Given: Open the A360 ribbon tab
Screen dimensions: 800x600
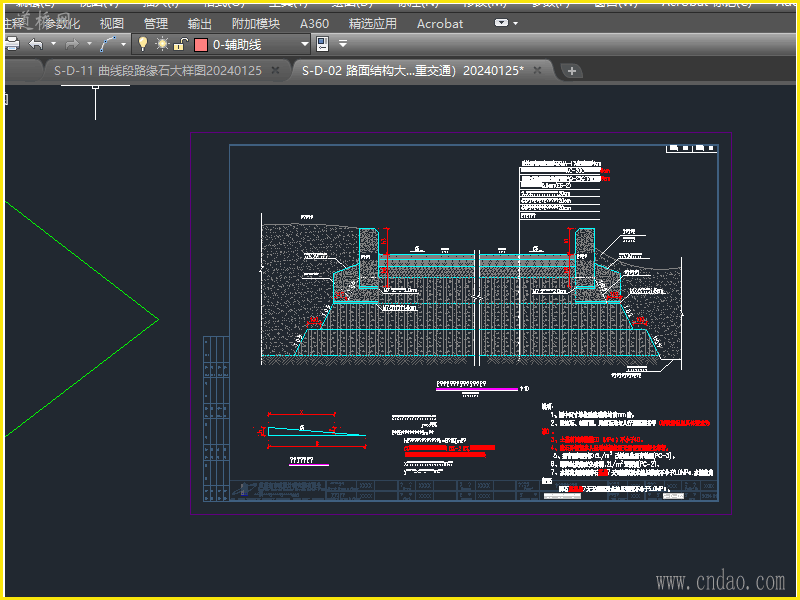Looking at the screenshot, I should (x=314, y=23).
